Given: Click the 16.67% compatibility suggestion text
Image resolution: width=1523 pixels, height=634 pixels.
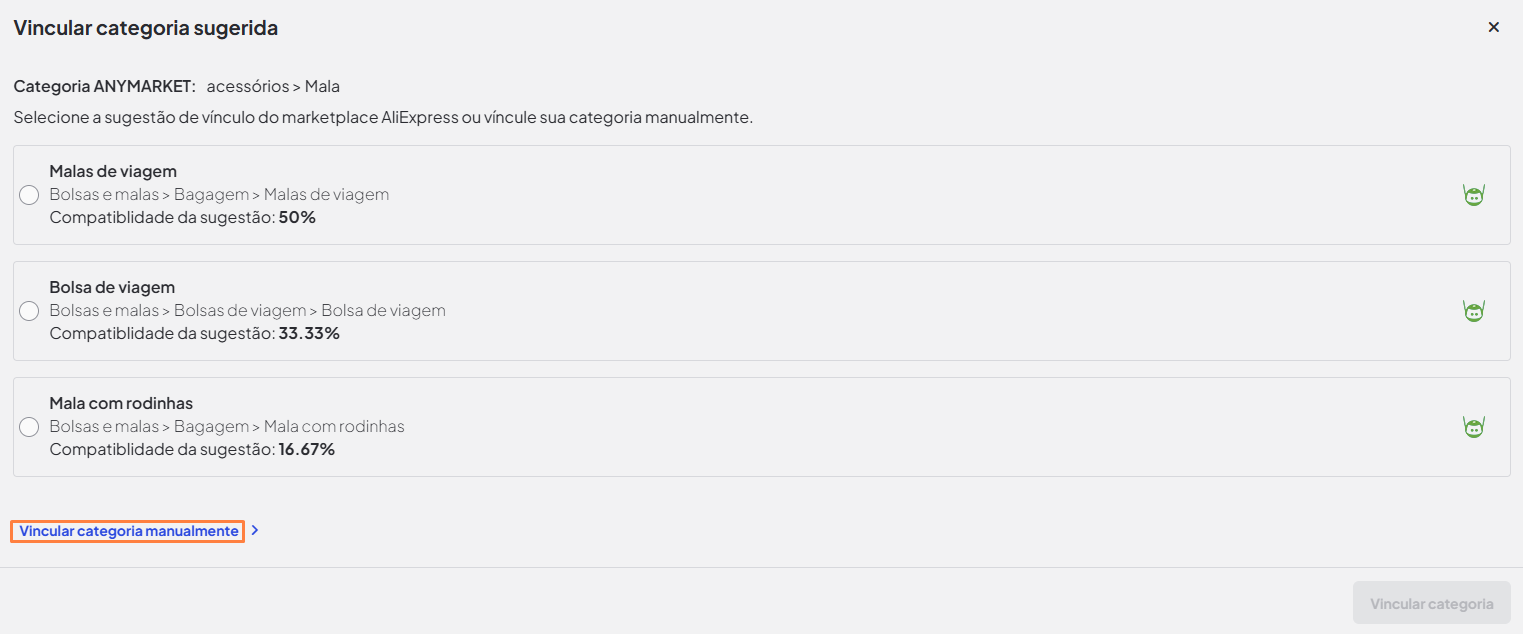Looking at the screenshot, I should click(x=192, y=449).
